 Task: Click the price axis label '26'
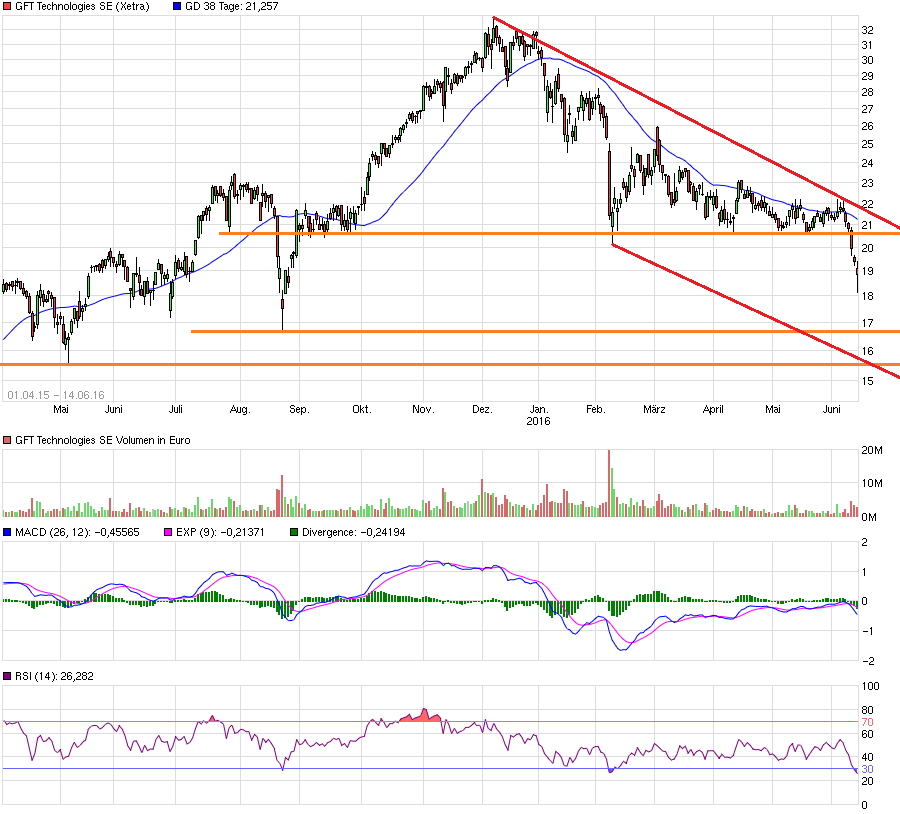pos(867,126)
